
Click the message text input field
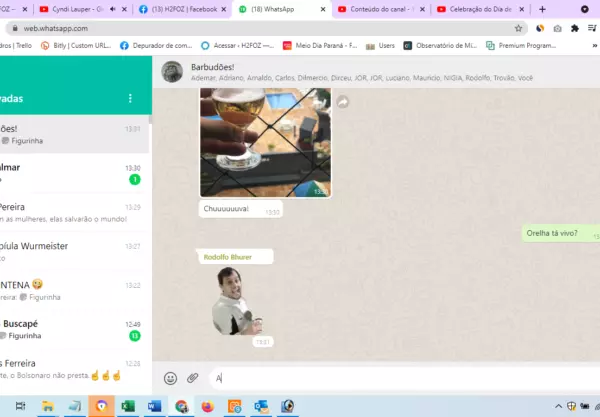pyautogui.click(x=400, y=378)
